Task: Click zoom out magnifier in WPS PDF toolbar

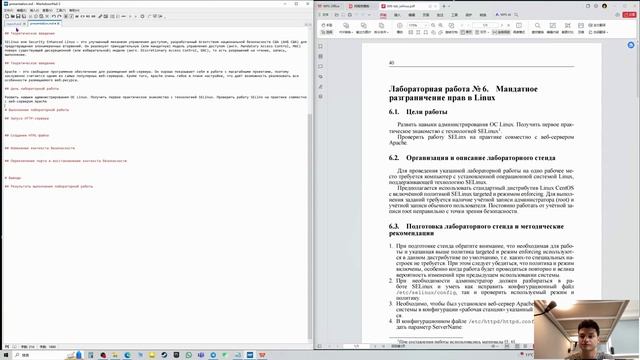Action: pyautogui.click(x=433, y=25)
